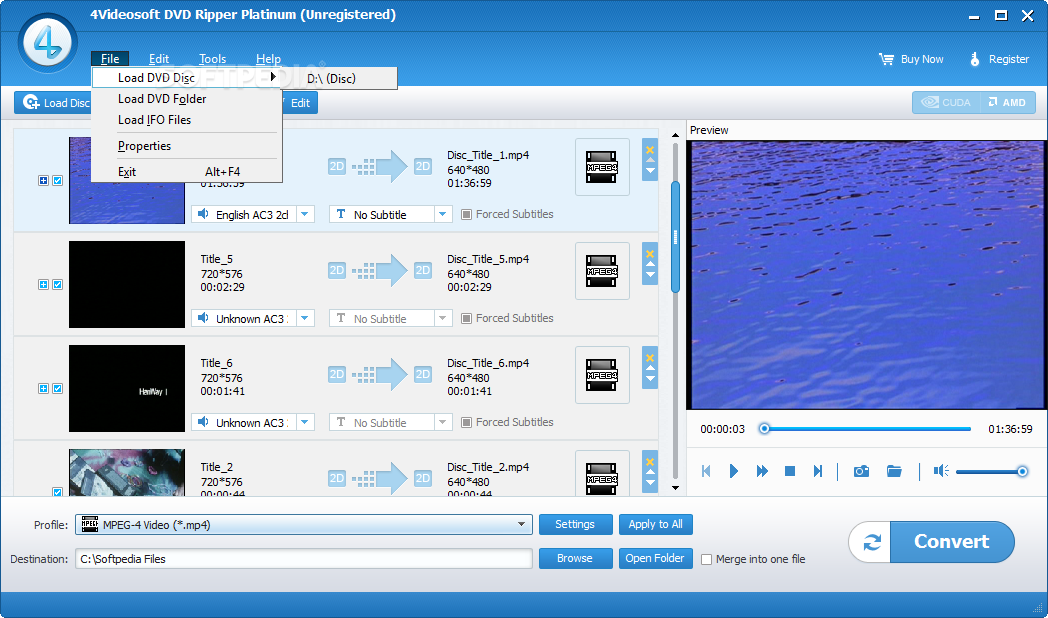The width and height of the screenshot is (1048, 618).
Task: Start conversion with Convert button
Action: pyautogui.click(x=952, y=542)
